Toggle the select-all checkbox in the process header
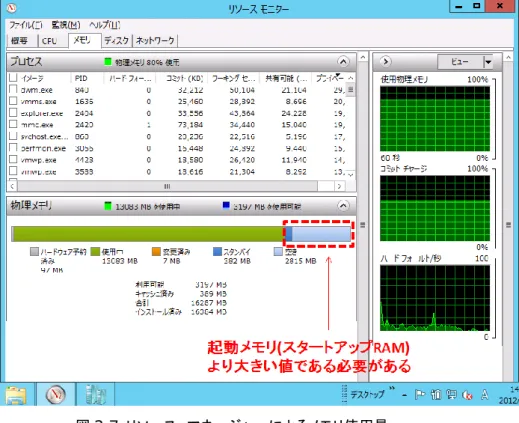519x423 pixels. 13,78
